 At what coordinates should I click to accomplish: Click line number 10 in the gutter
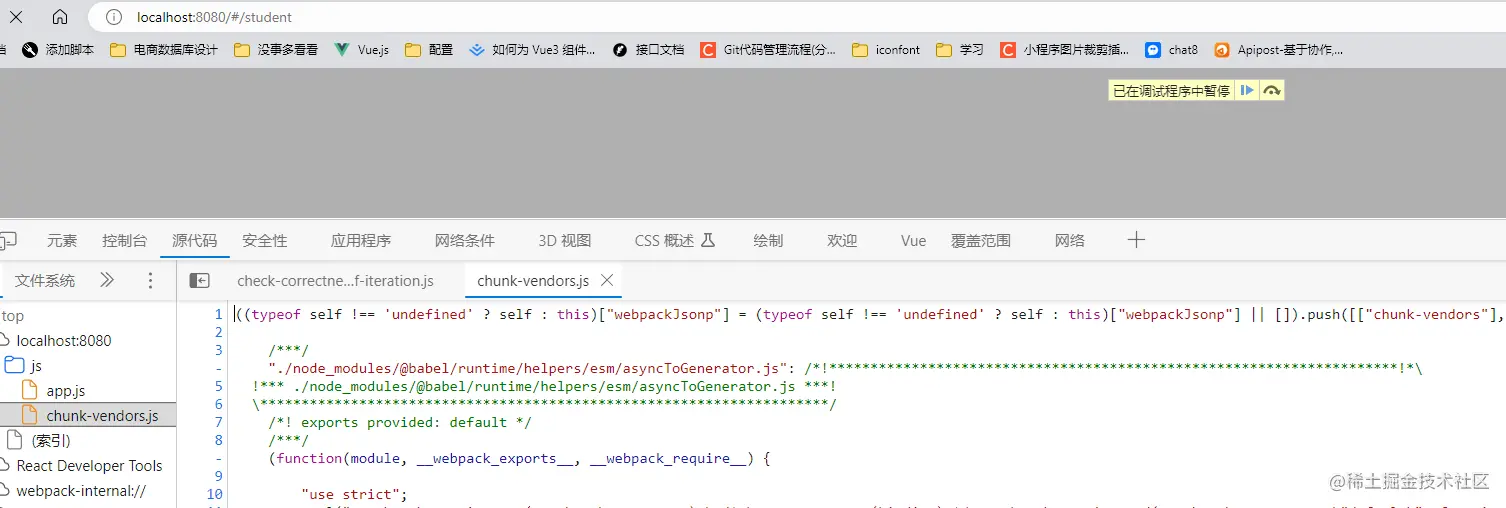(214, 494)
